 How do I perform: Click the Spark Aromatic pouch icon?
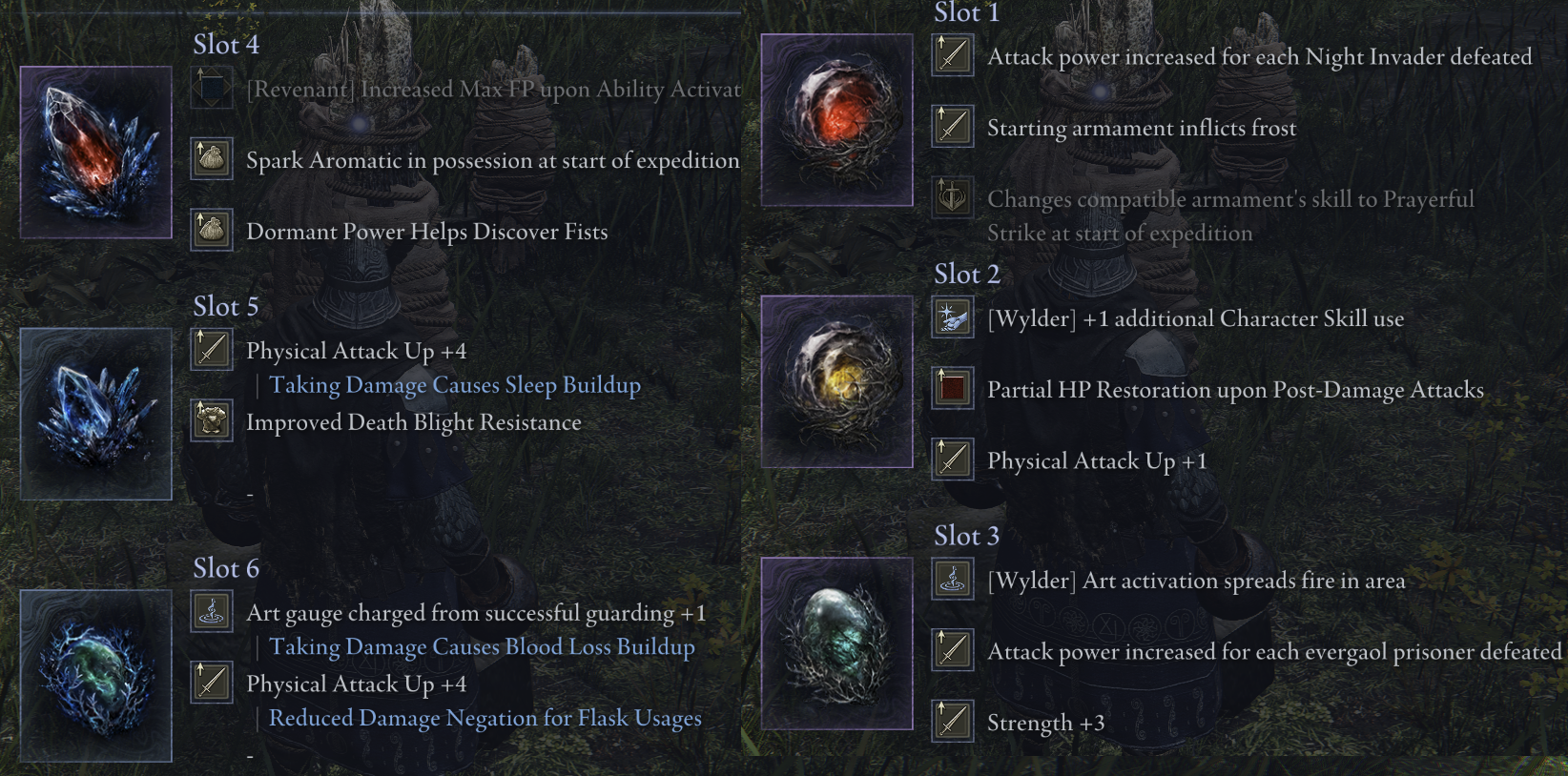212,159
